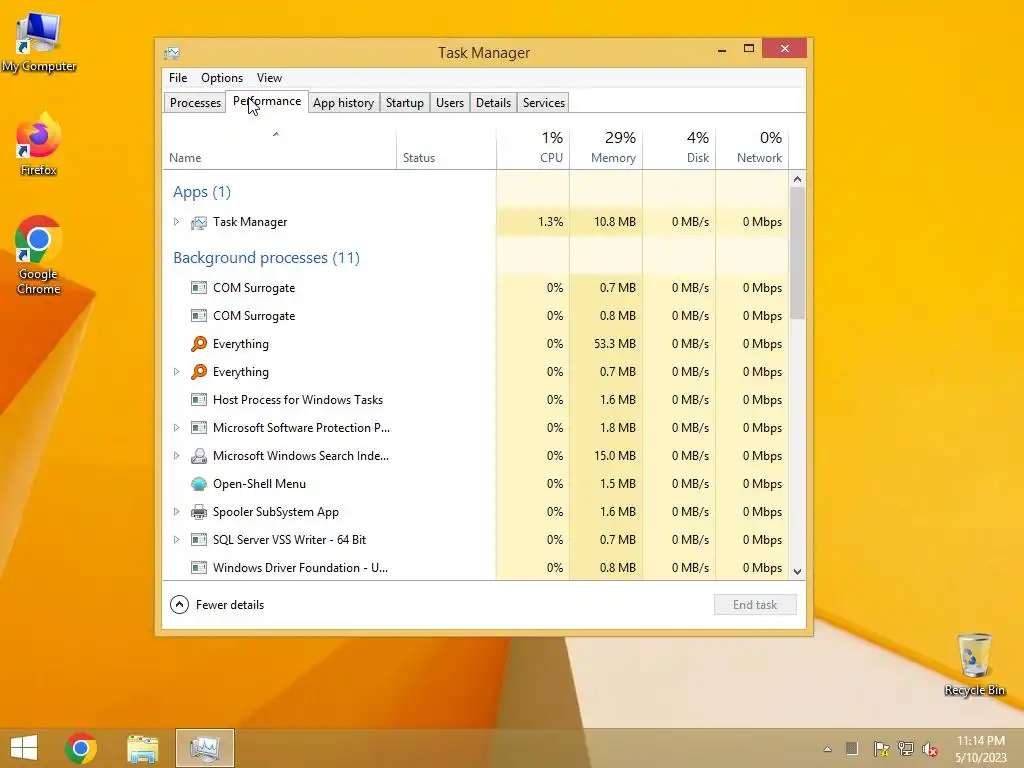Click the Task Manager title bar icon
The width and height of the screenshot is (1024, 768).
pos(172,53)
